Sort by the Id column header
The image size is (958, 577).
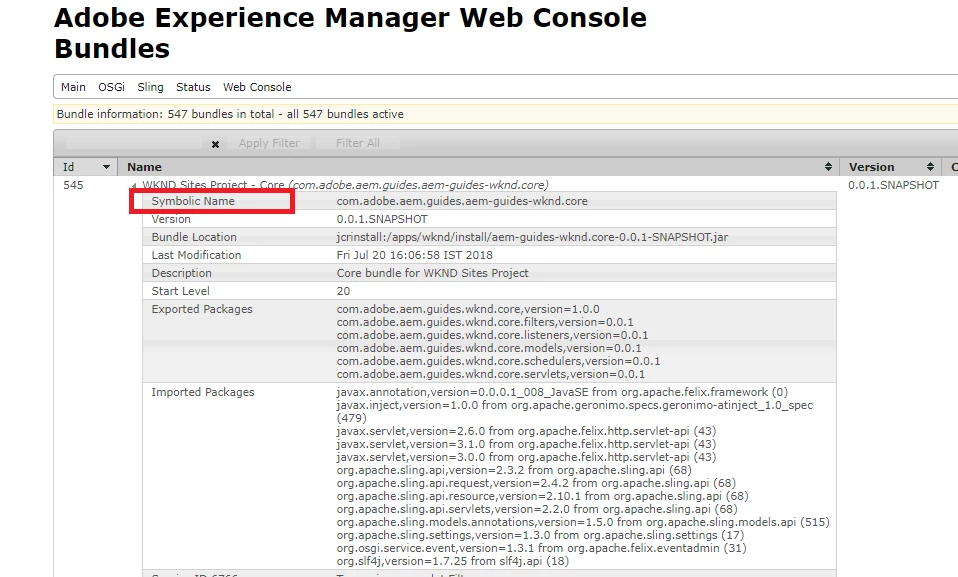(x=86, y=167)
